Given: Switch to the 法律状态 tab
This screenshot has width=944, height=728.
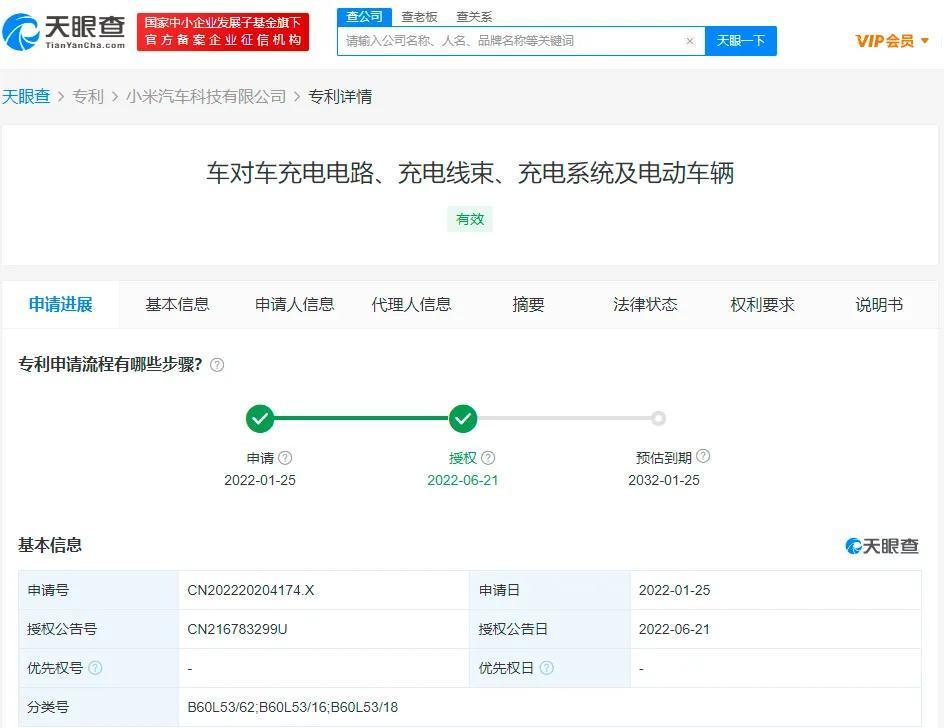Looking at the screenshot, I should click(x=645, y=304).
